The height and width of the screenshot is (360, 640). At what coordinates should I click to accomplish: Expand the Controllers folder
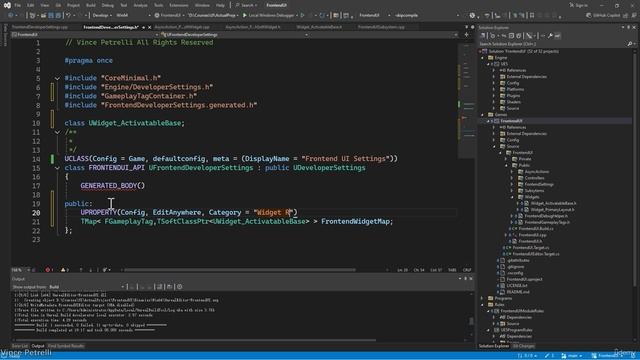(x=512, y=178)
